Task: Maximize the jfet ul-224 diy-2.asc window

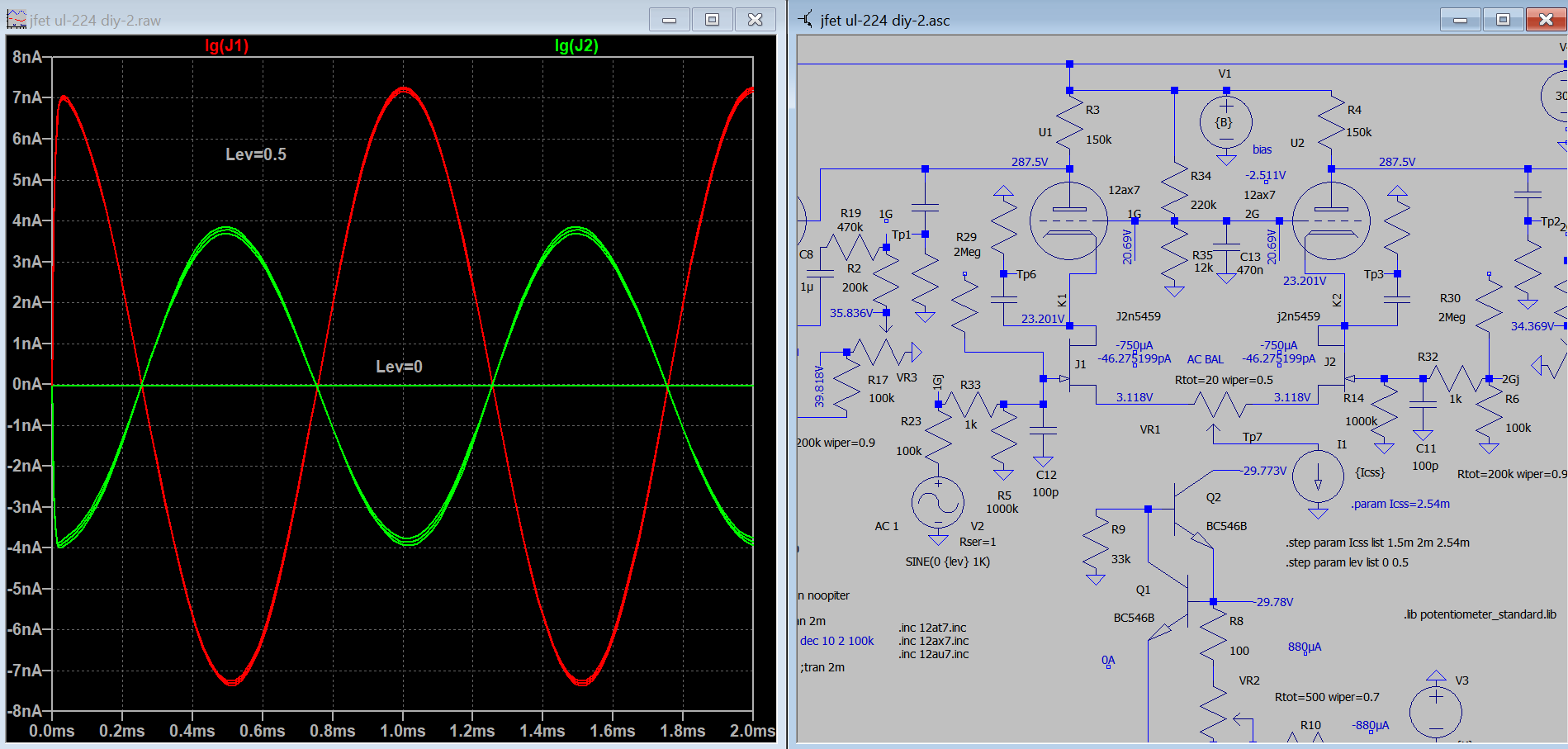Action: coord(1503,20)
